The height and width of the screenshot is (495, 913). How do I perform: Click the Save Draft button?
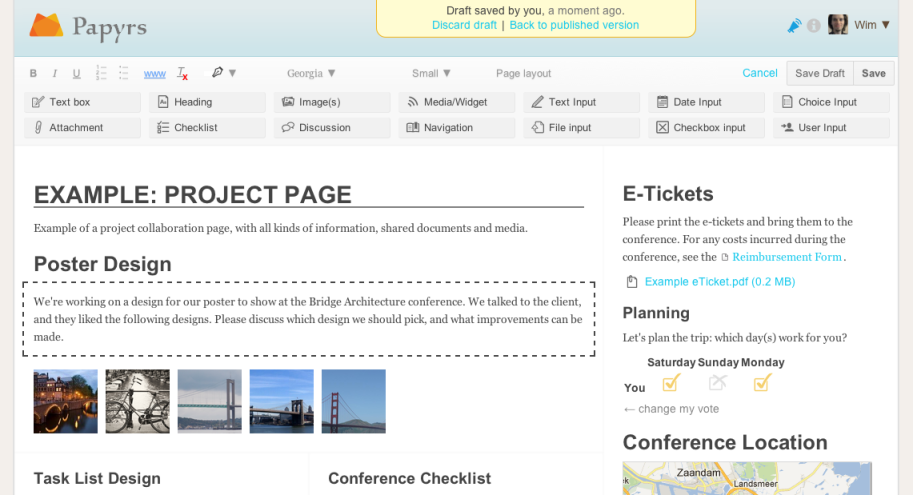820,73
